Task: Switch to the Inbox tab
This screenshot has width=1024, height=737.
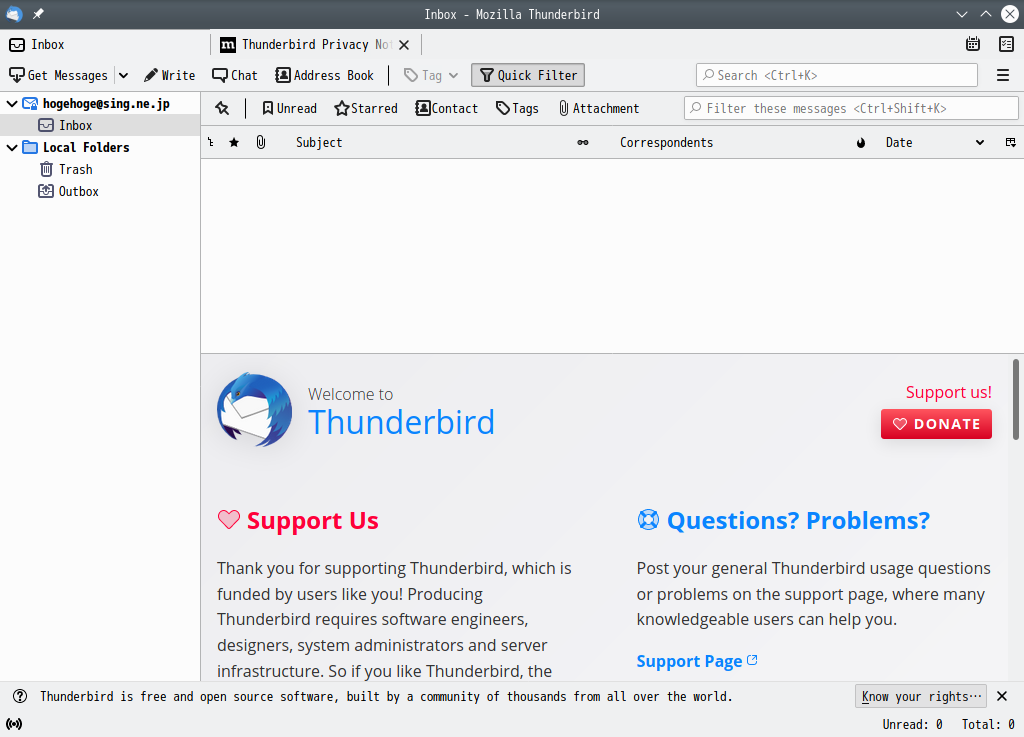Action: pos(104,44)
